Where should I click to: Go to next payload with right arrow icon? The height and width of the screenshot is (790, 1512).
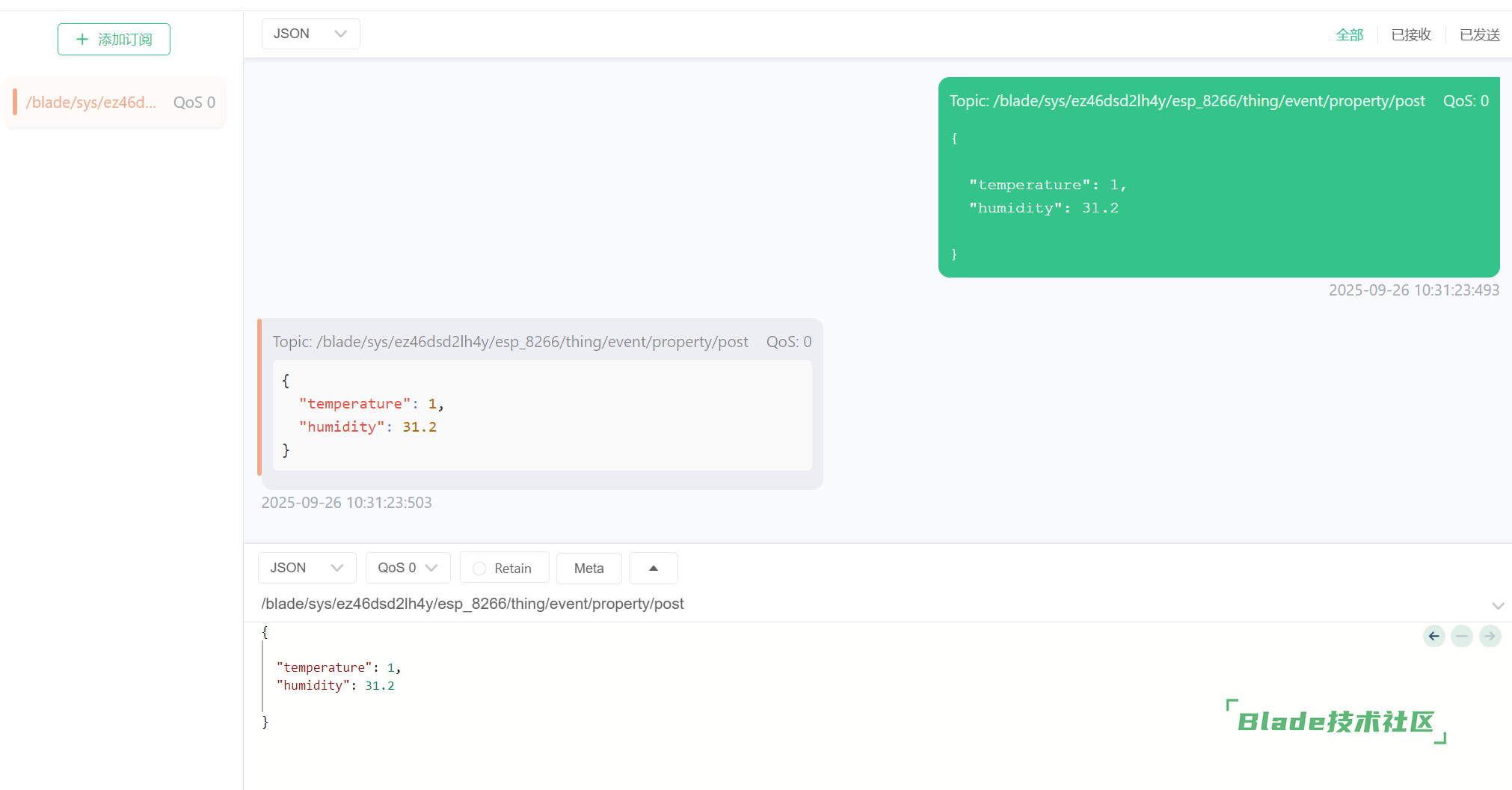(1490, 636)
